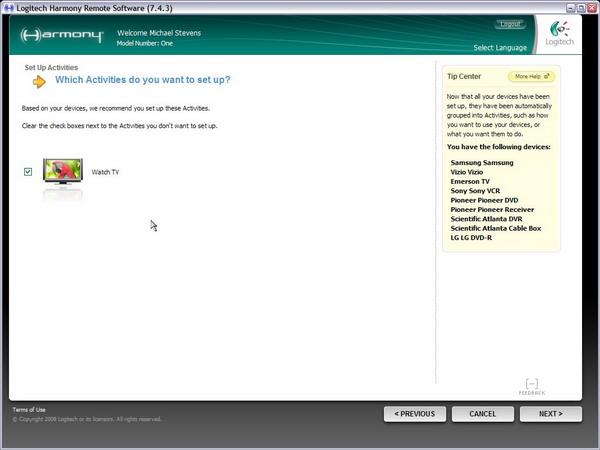Click the 'Set Up Activities' label
Viewport: 600px width, 450px height.
click(x=51, y=67)
